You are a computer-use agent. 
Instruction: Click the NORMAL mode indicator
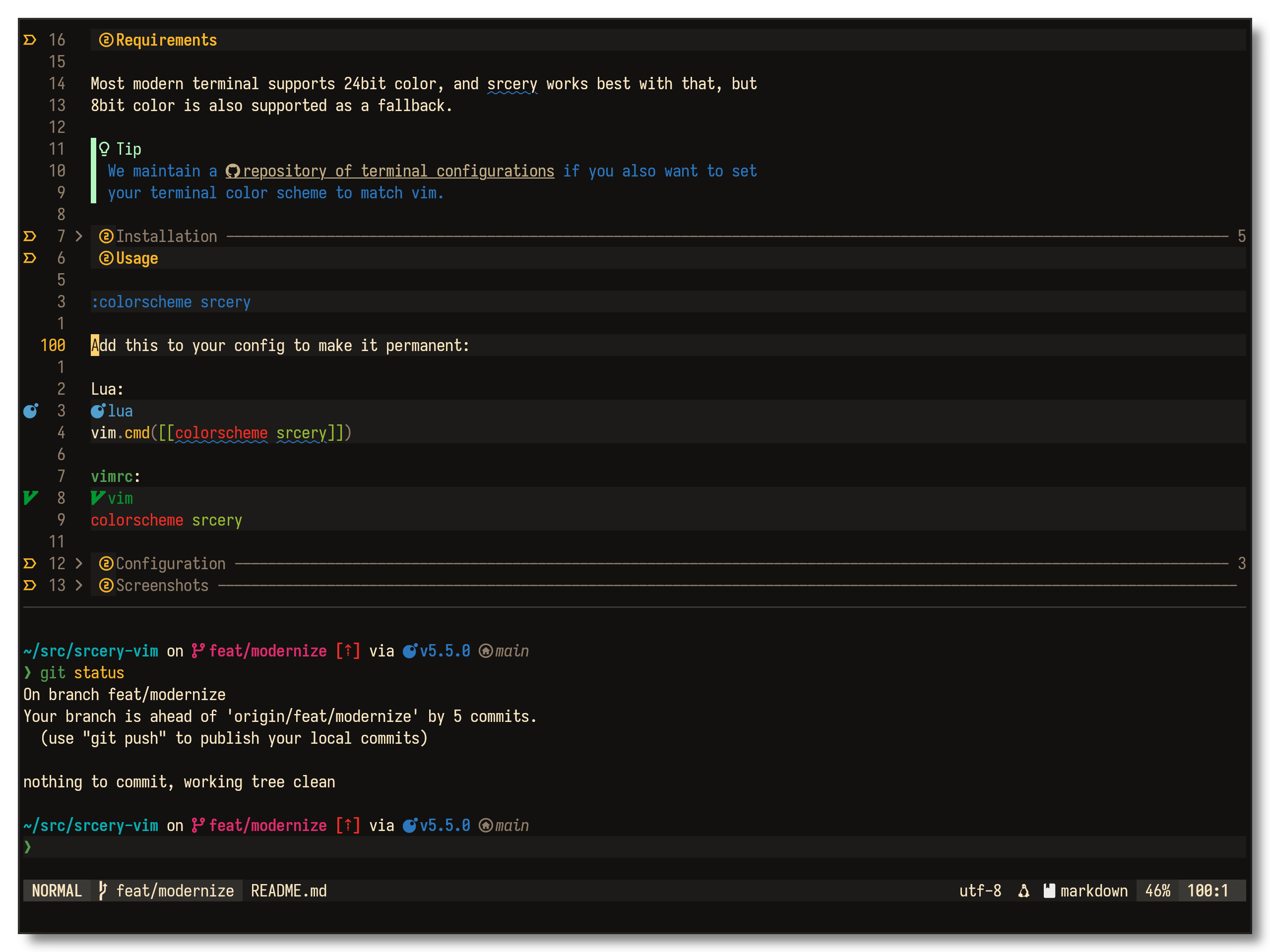tap(57, 891)
